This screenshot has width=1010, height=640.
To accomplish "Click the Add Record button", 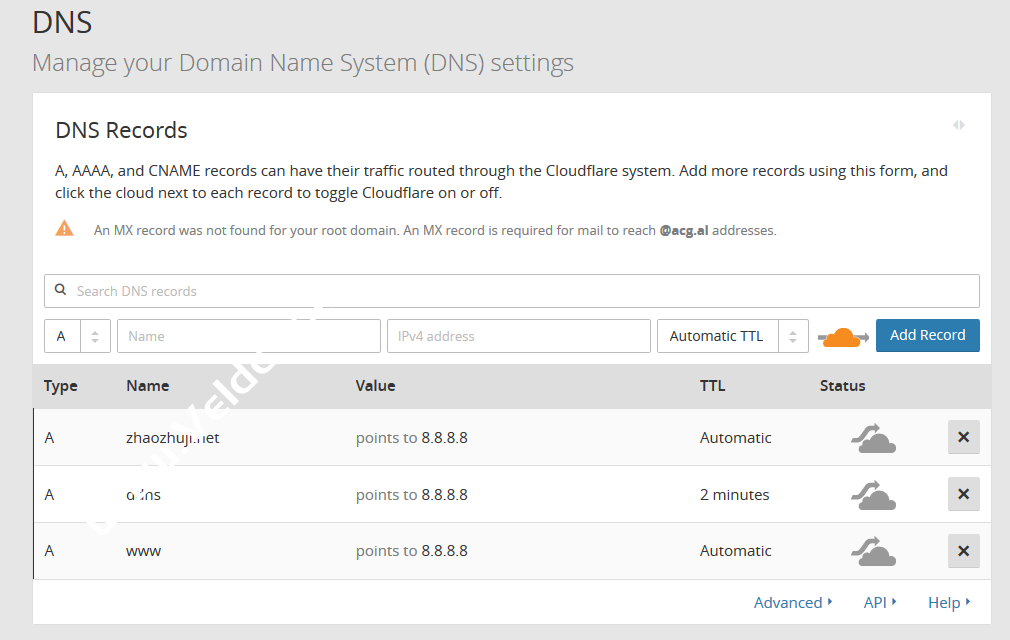I will [927, 336].
